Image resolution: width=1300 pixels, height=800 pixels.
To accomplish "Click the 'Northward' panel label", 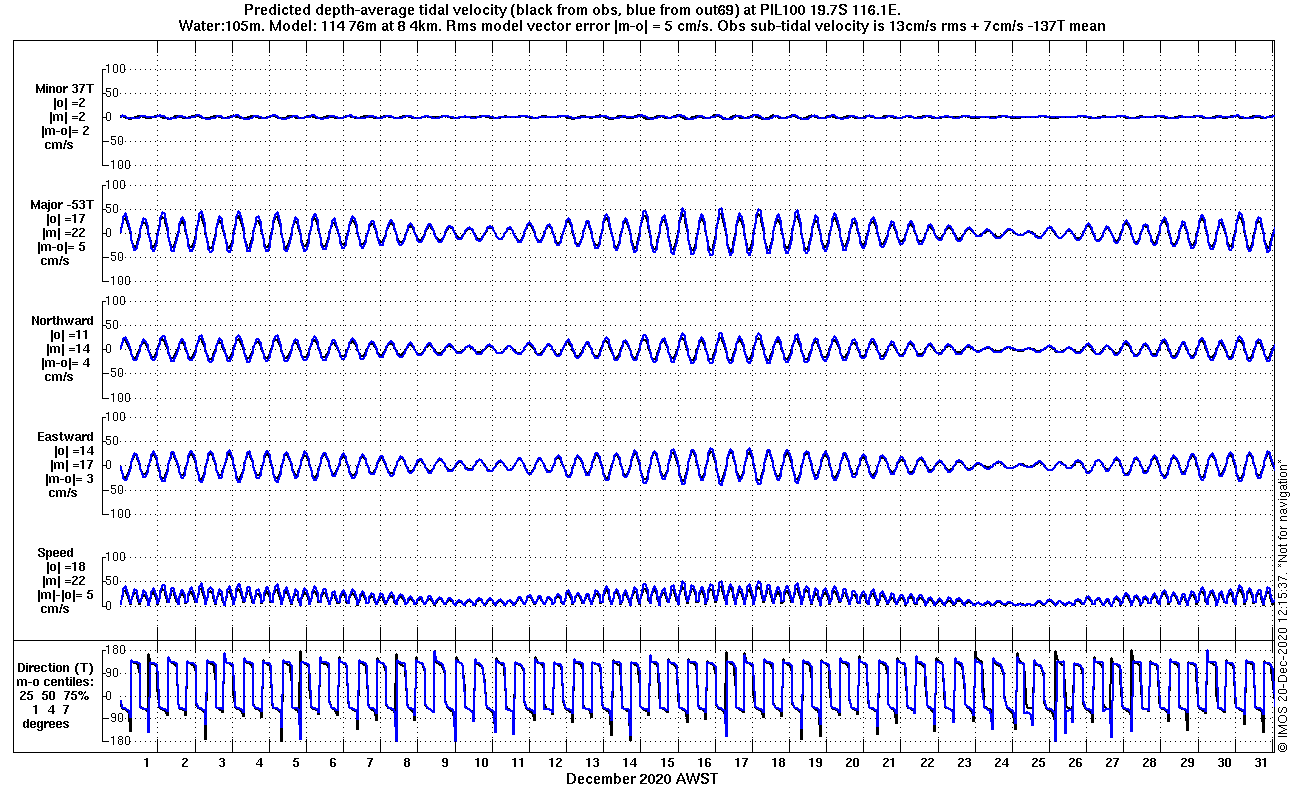I will (x=62, y=321).
